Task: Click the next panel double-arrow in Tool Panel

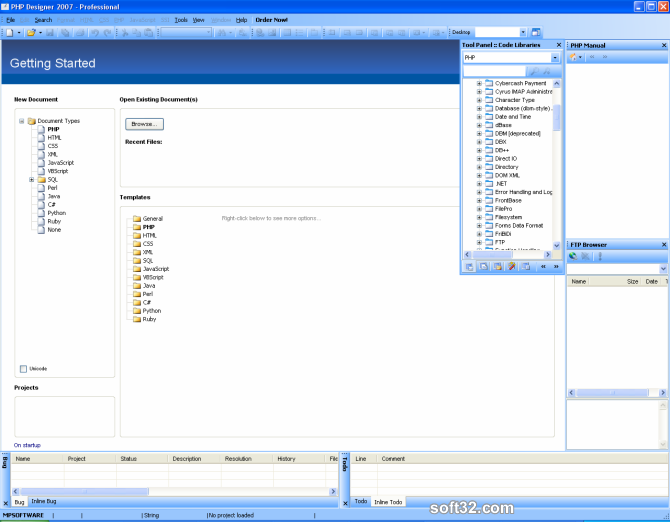Action: point(556,266)
